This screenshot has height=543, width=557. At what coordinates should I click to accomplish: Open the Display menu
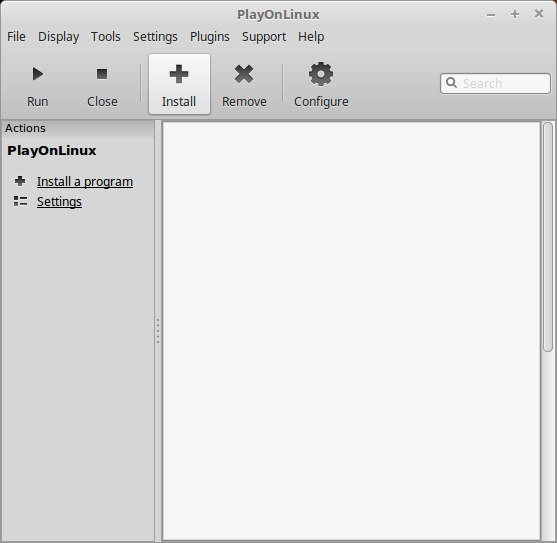pos(59,37)
